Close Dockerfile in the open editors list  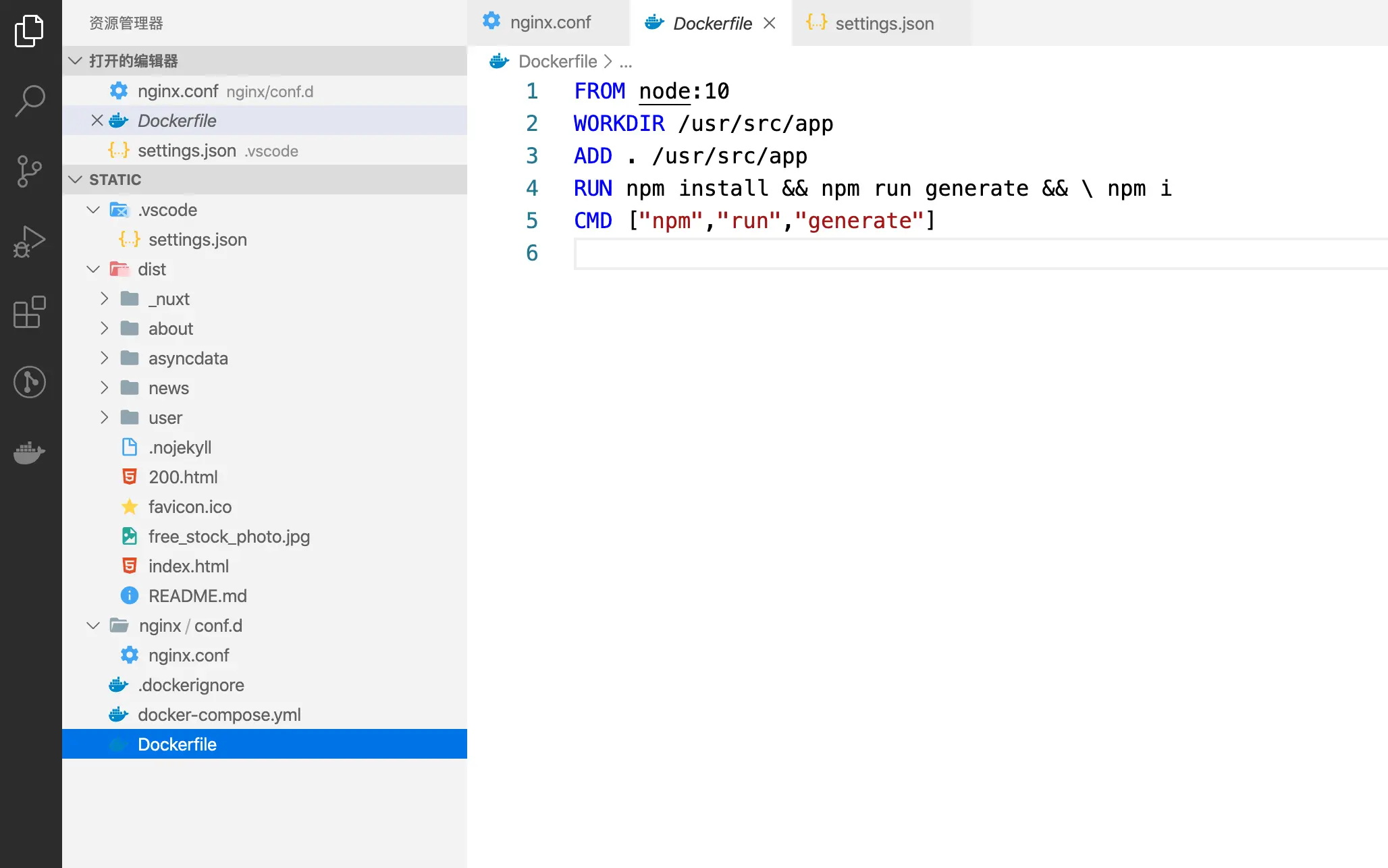97,121
